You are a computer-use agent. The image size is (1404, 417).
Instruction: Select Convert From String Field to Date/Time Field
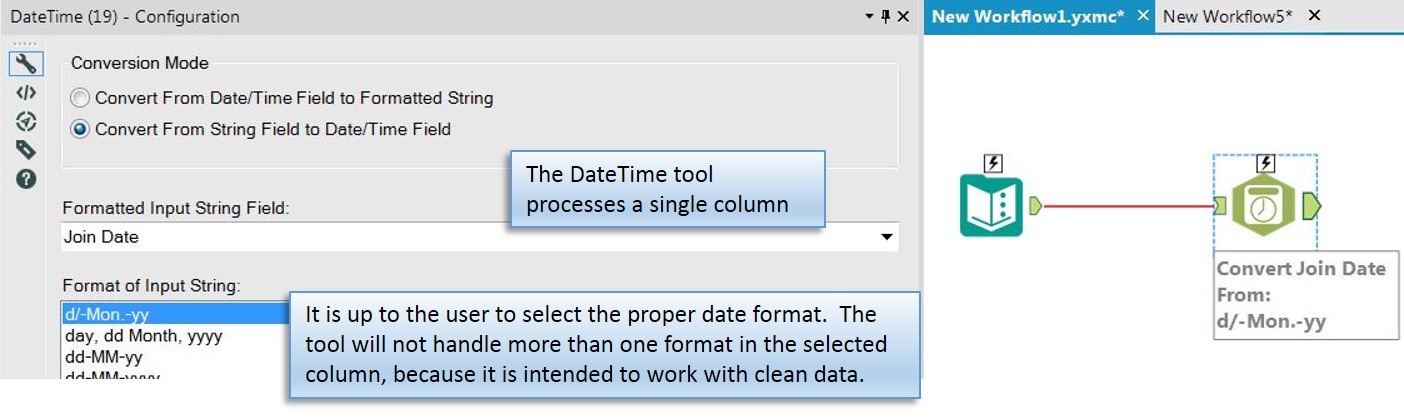coord(261,129)
